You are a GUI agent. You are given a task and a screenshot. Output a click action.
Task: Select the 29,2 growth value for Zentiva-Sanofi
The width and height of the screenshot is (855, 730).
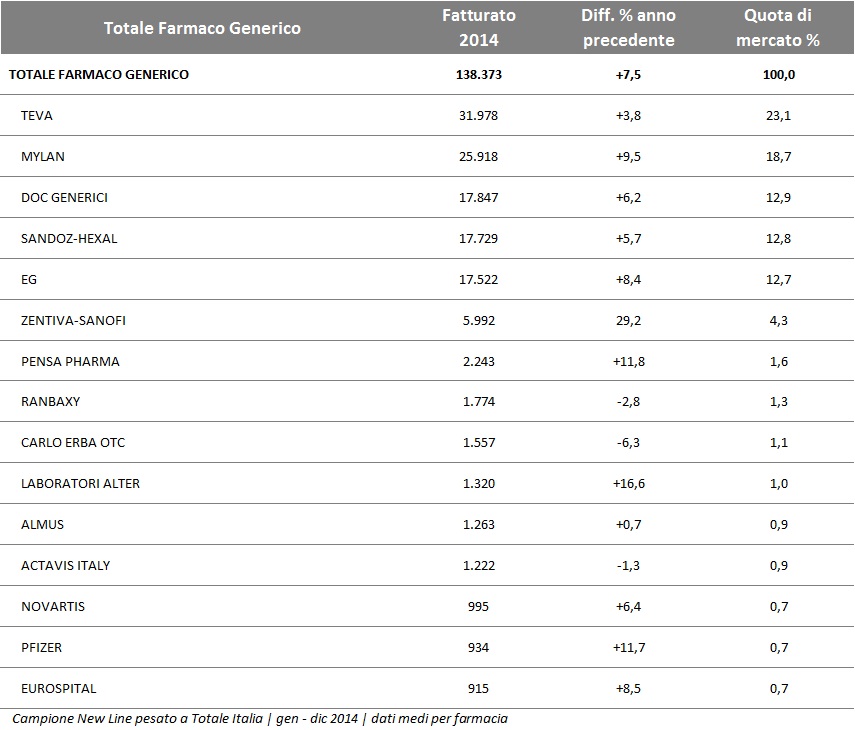pyautogui.click(x=628, y=320)
